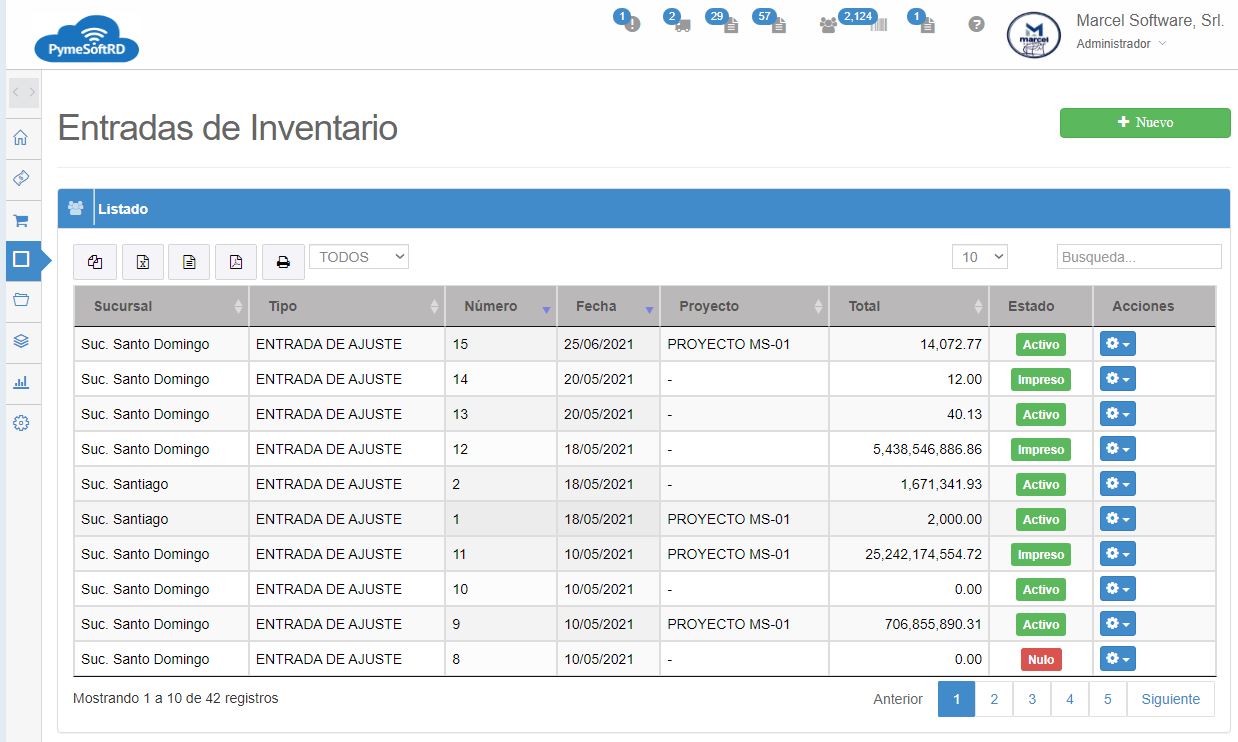Open the delivery truck notification icon
Viewport: 1238px width, 742px height.
[x=680, y=24]
